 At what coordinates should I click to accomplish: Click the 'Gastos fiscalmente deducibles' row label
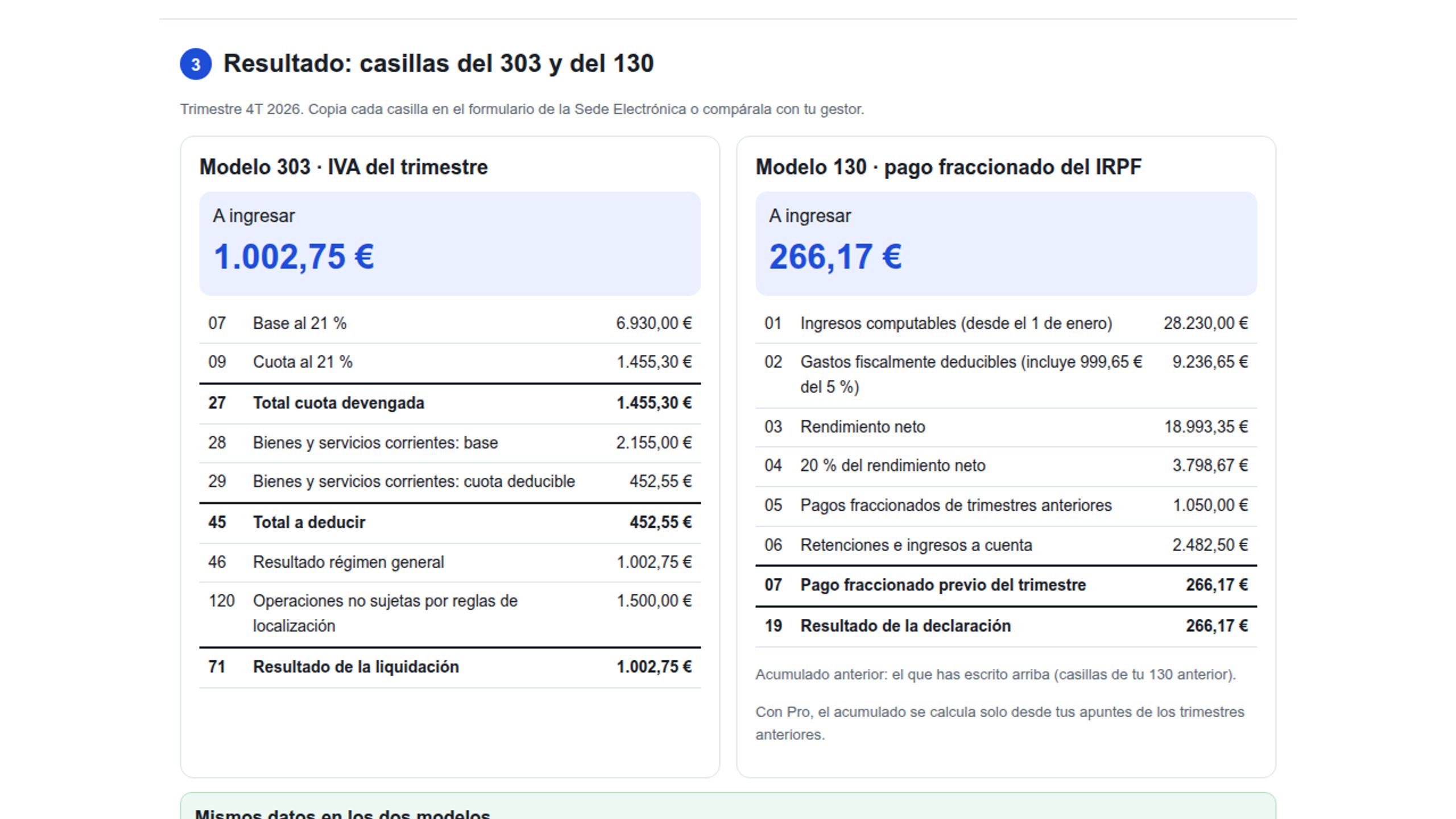(971, 374)
